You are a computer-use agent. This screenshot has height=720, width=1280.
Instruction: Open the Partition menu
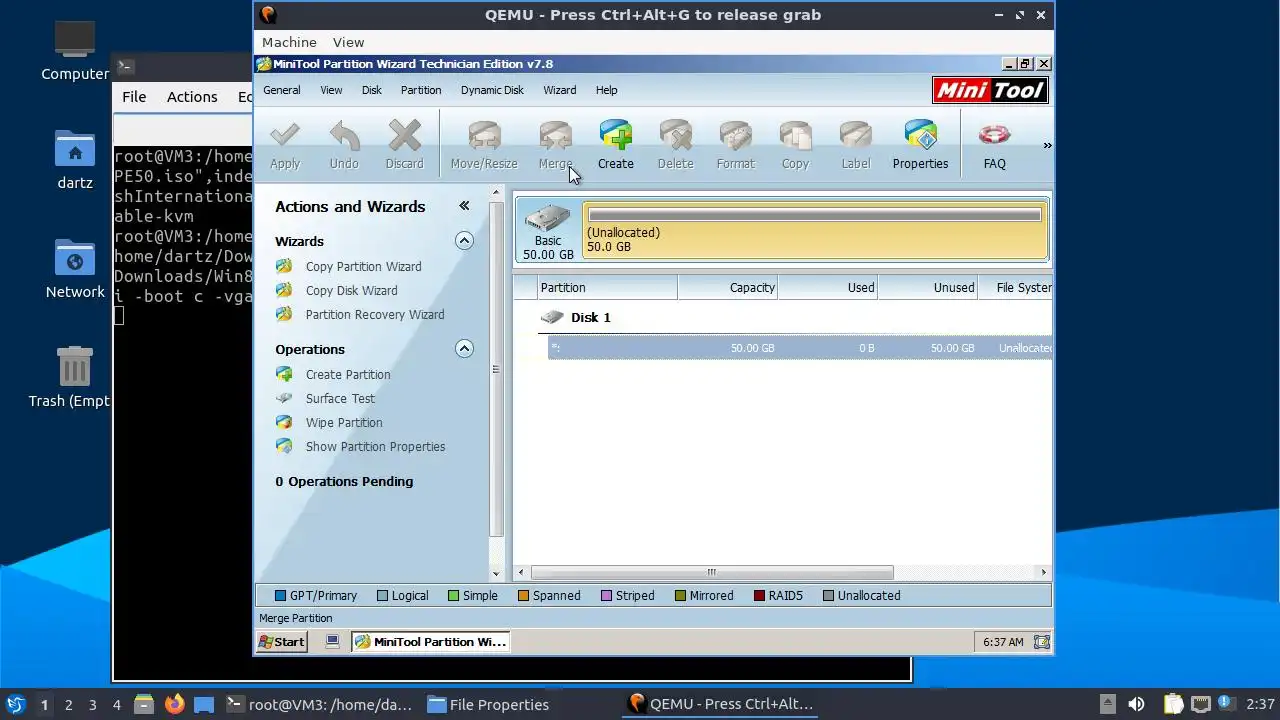tap(420, 90)
